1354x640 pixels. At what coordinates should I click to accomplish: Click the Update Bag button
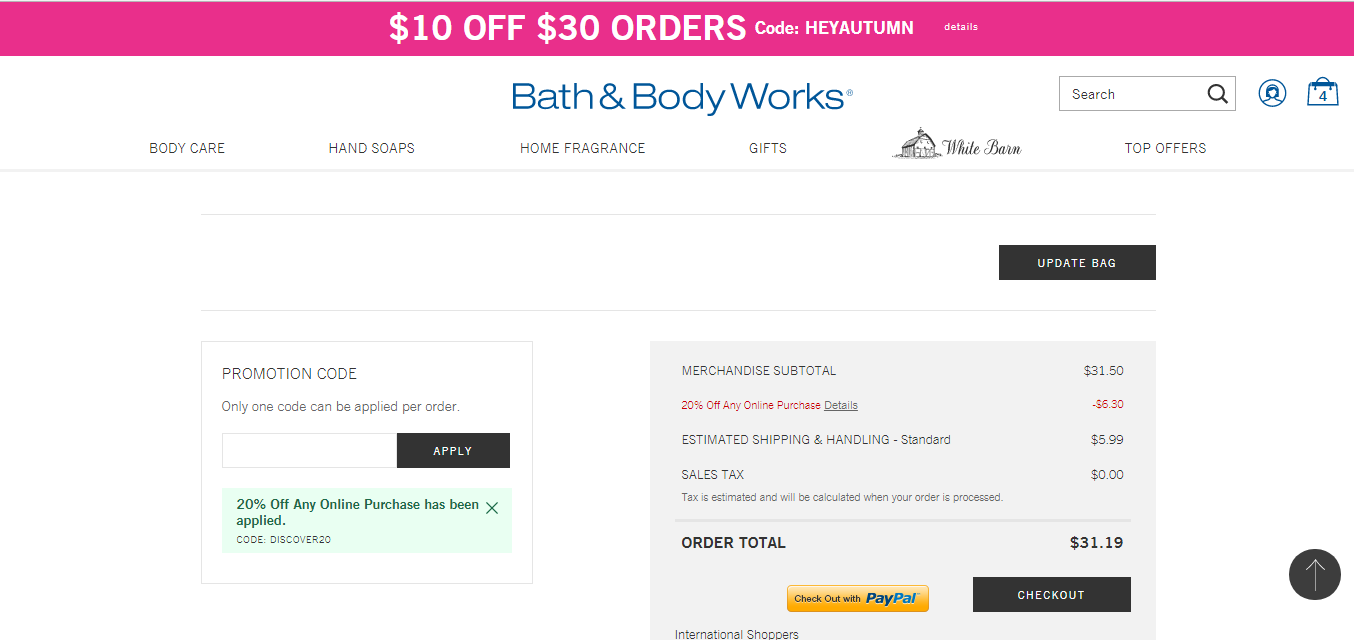pyautogui.click(x=1077, y=263)
